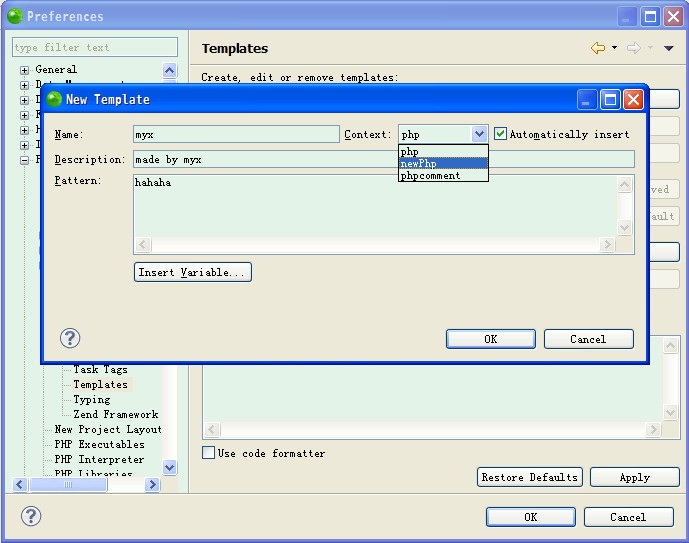This screenshot has height=543, width=689.
Task: Click into the Name text field
Action: [236, 134]
